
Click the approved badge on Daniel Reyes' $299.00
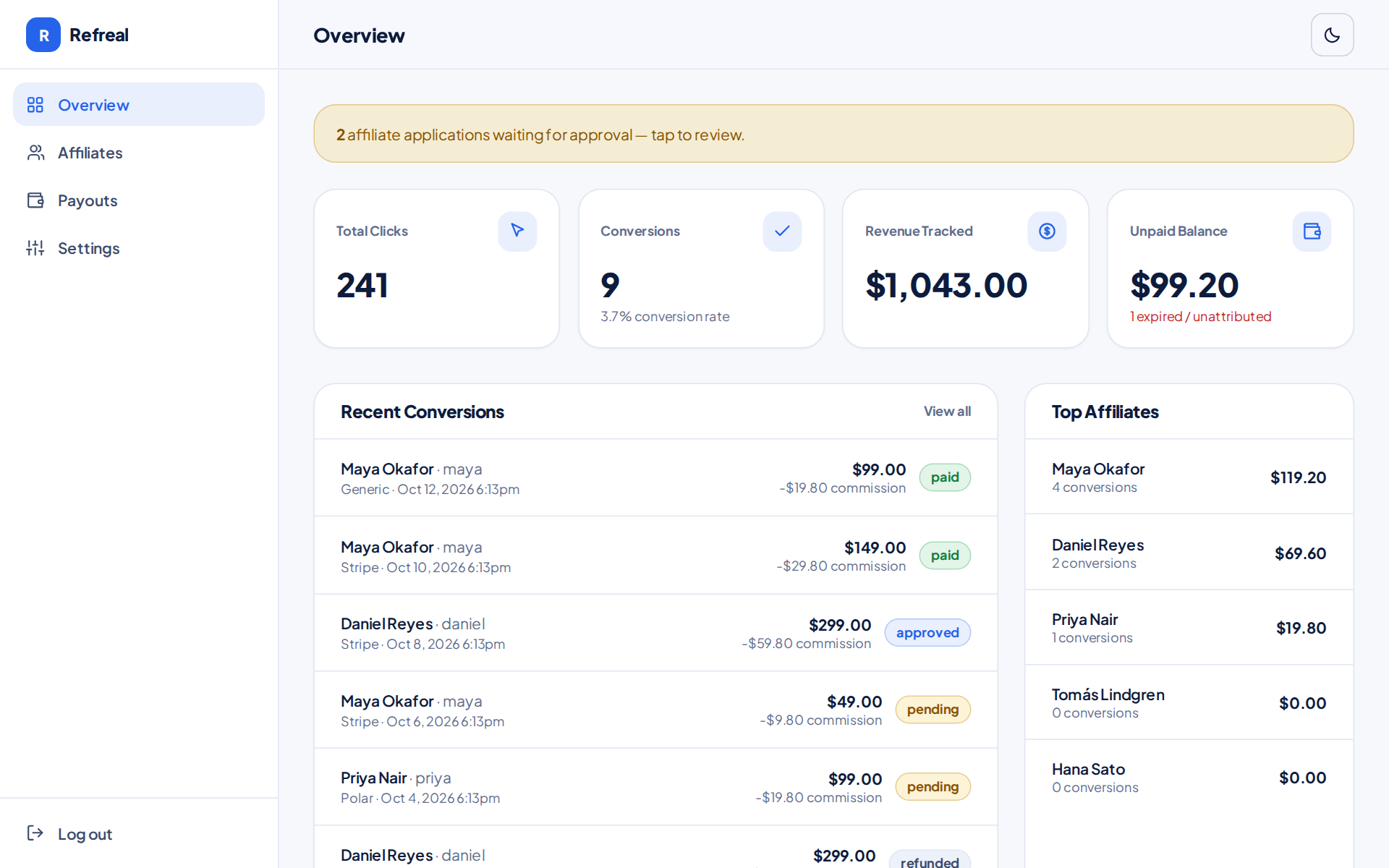click(x=927, y=633)
